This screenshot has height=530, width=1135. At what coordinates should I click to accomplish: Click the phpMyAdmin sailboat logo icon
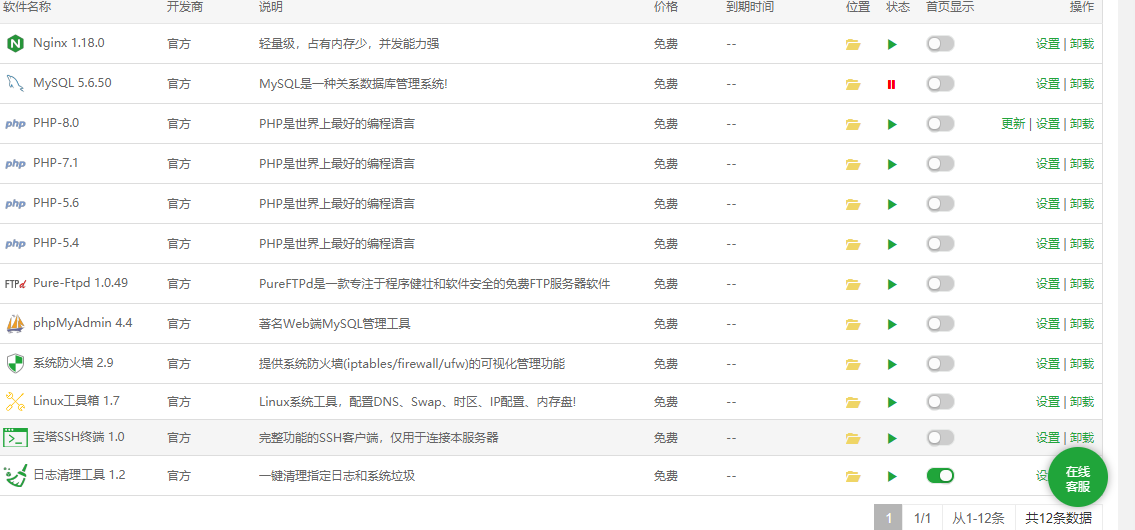[15, 324]
